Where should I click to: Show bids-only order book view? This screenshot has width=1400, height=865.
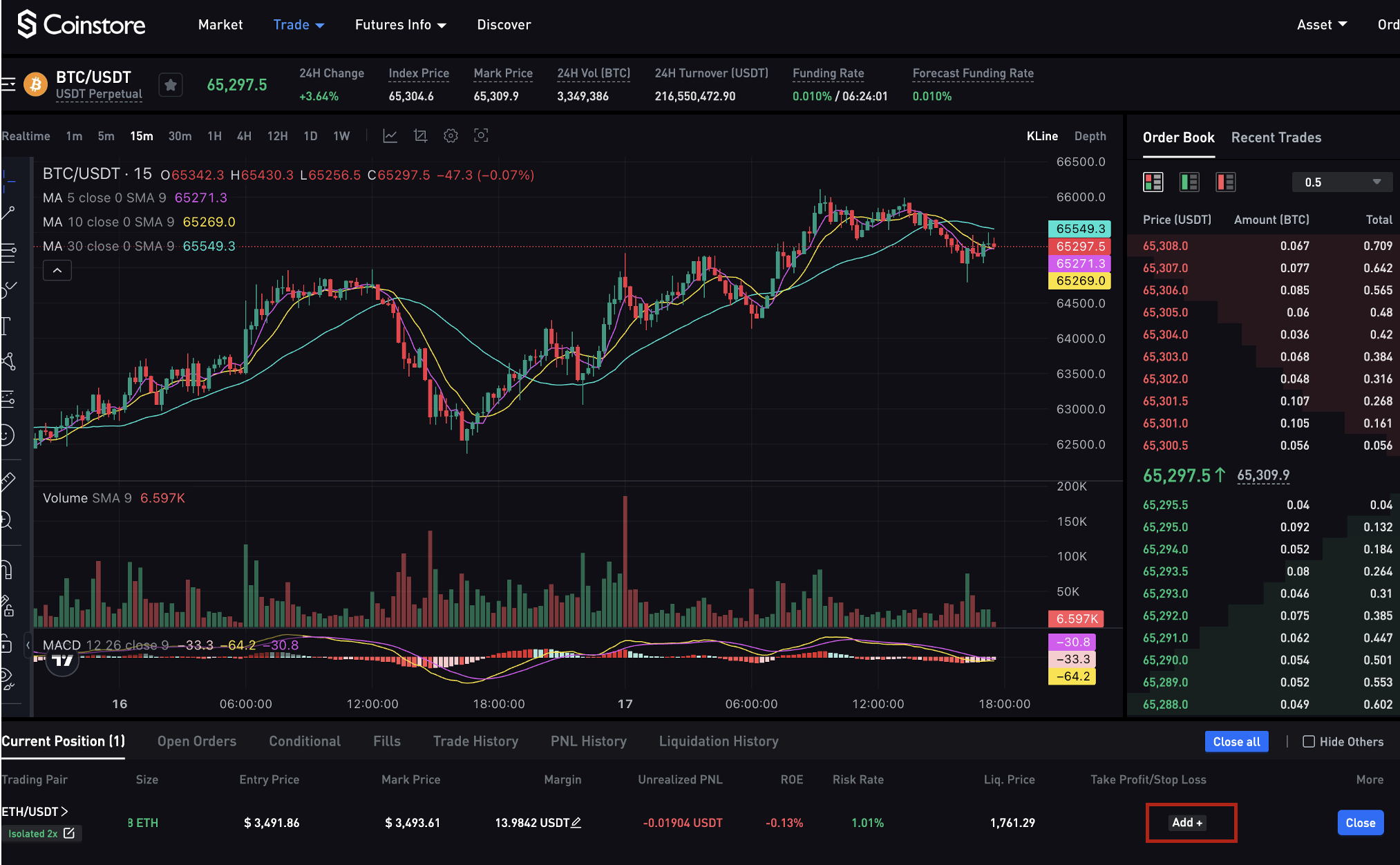1189,182
